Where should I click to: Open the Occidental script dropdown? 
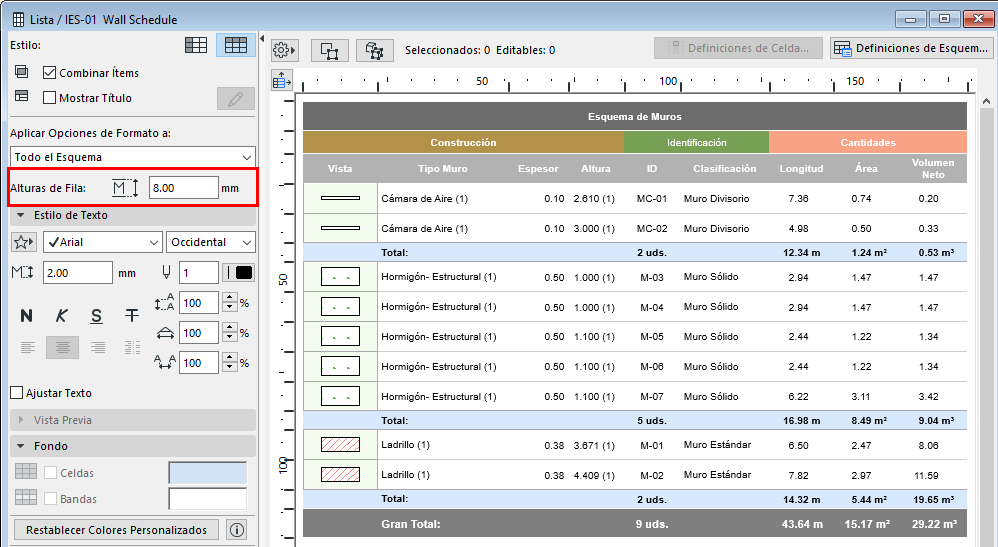click(x=211, y=242)
